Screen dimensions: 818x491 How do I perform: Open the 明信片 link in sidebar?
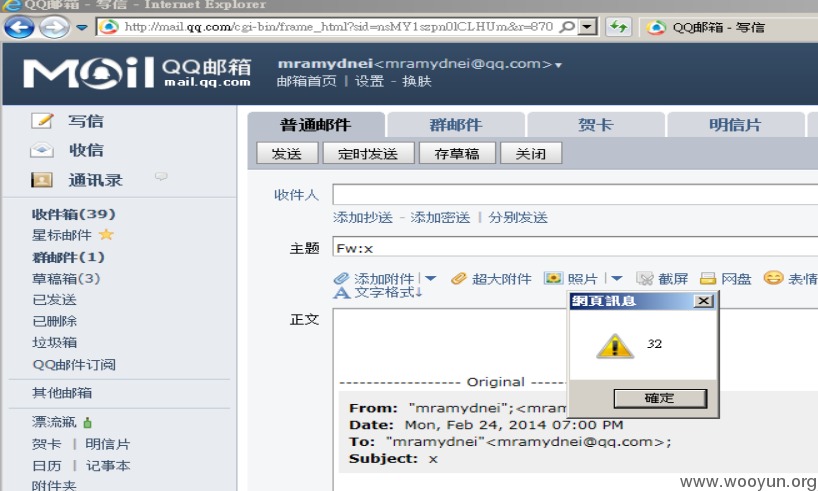(107, 445)
